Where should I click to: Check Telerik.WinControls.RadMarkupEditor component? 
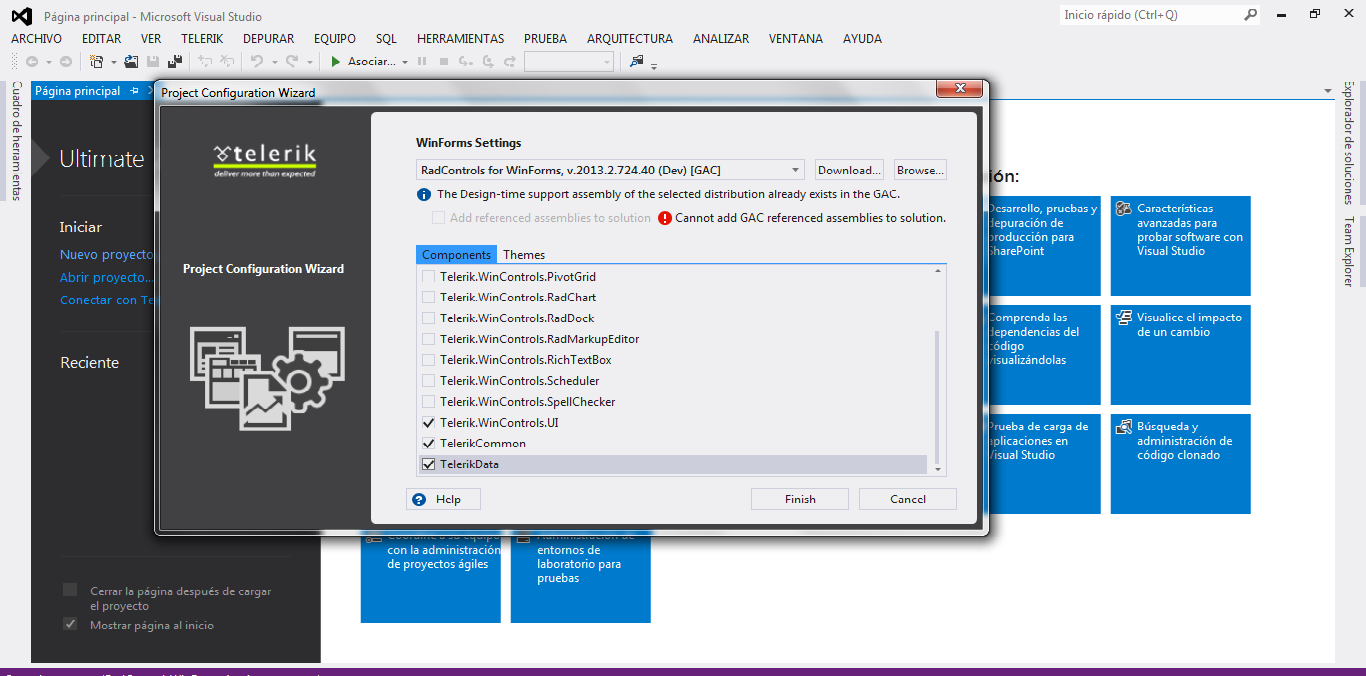click(x=429, y=339)
